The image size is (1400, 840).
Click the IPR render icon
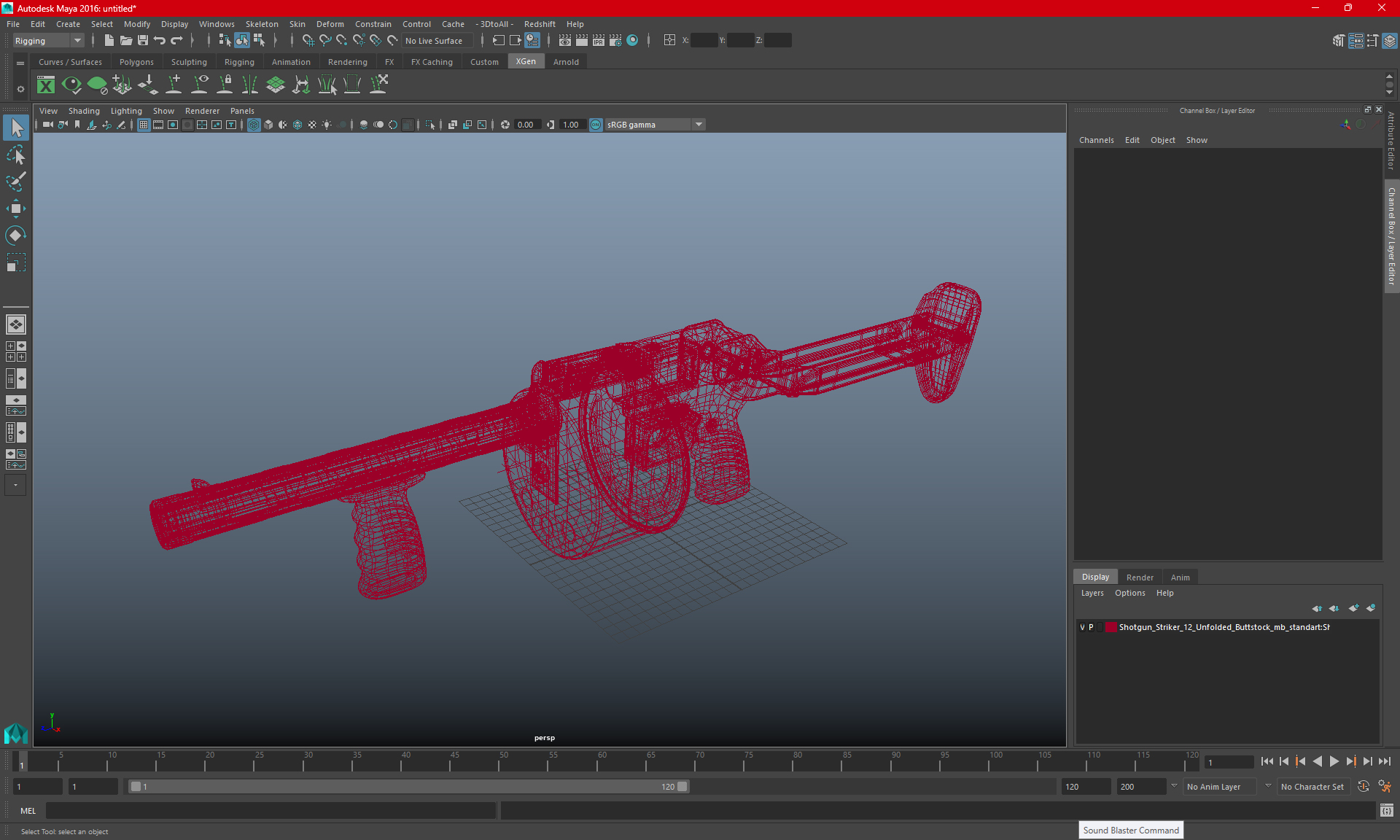599,41
